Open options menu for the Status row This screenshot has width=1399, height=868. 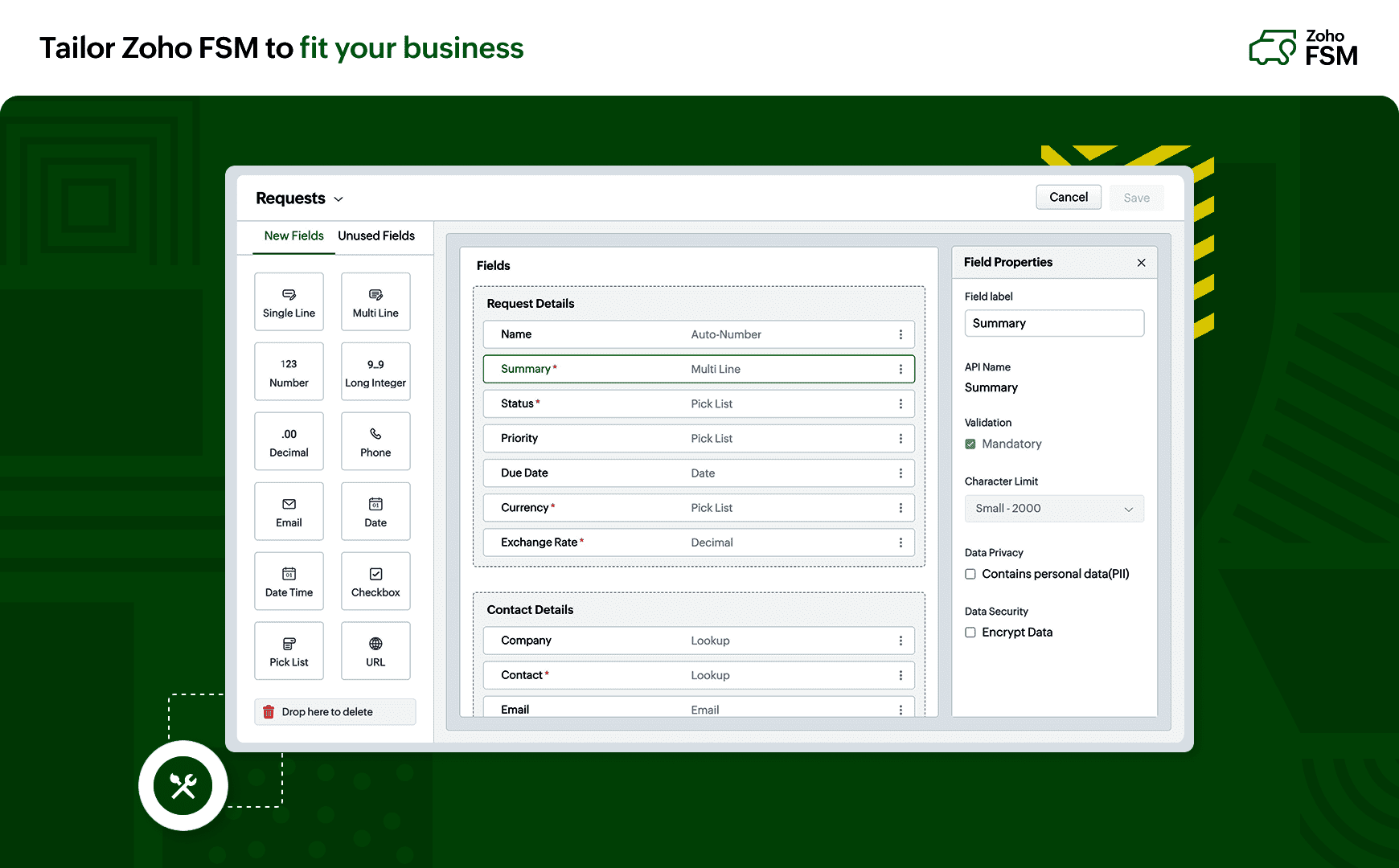pos(901,403)
